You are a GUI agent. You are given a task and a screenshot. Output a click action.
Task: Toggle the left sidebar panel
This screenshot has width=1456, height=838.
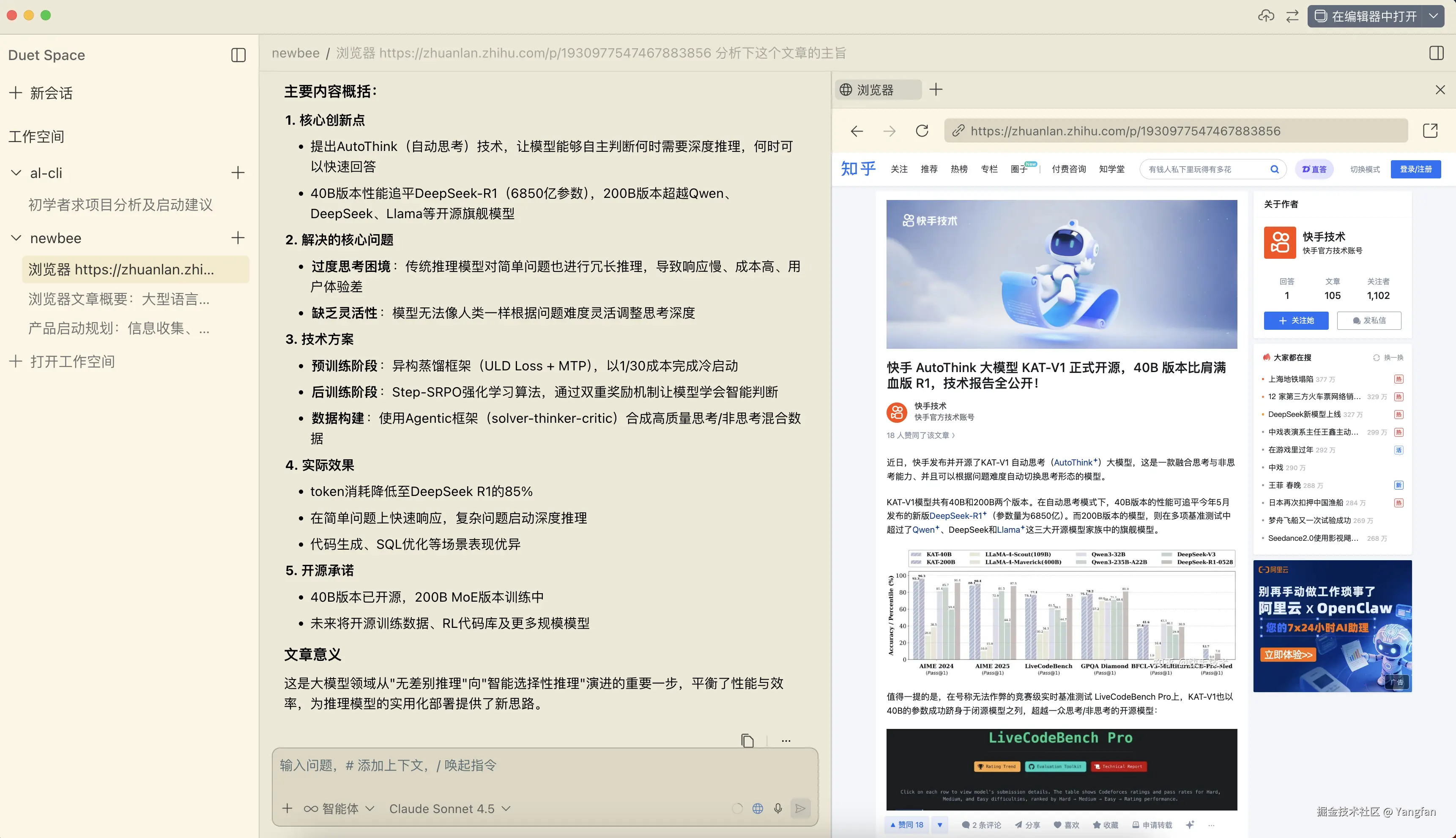coord(238,55)
